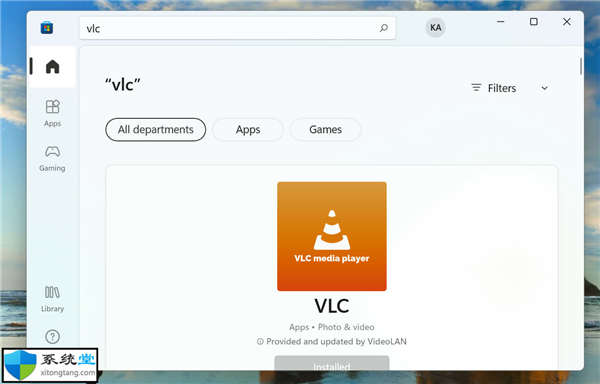Image resolution: width=600 pixels, height=384 pixels.
Task: Click the info icon beside VideoLAN provider
Action: pos(260,342)
